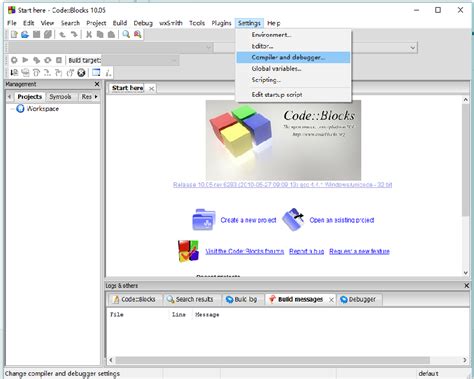
Task: Click the Build and run icon
Action: (x=36, y=60)
